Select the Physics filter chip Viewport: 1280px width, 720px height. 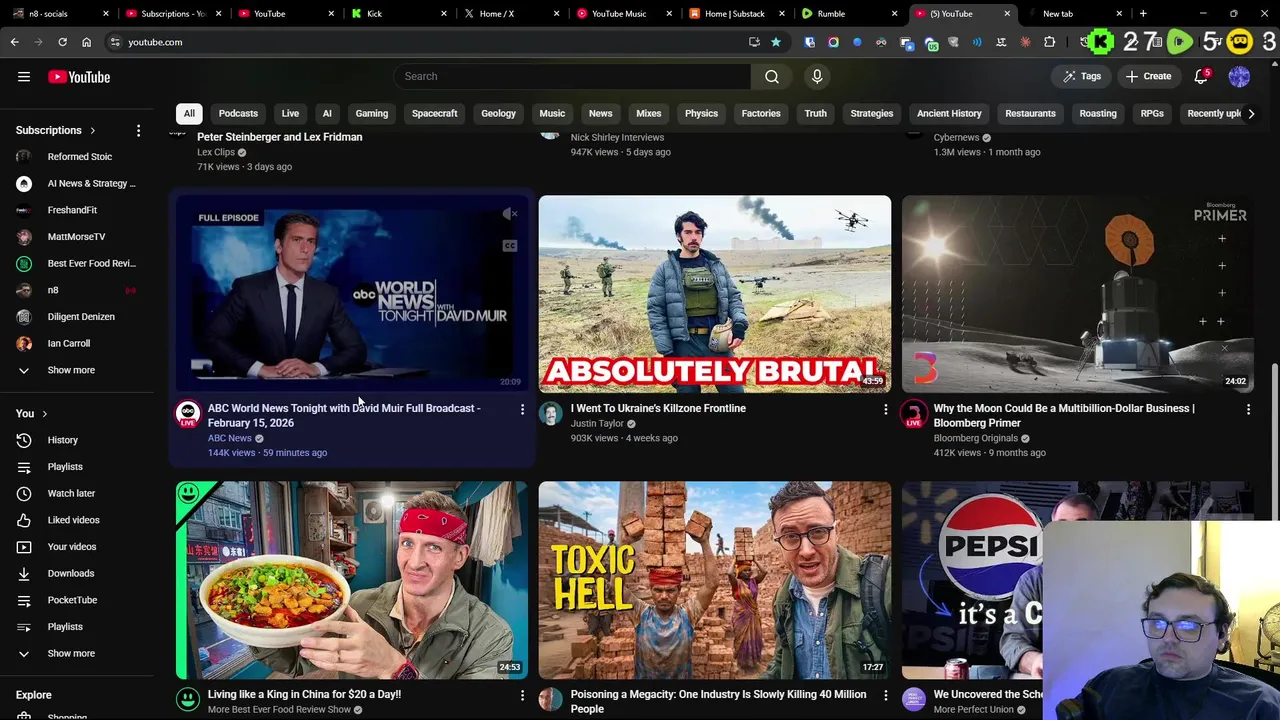point(701,114)
